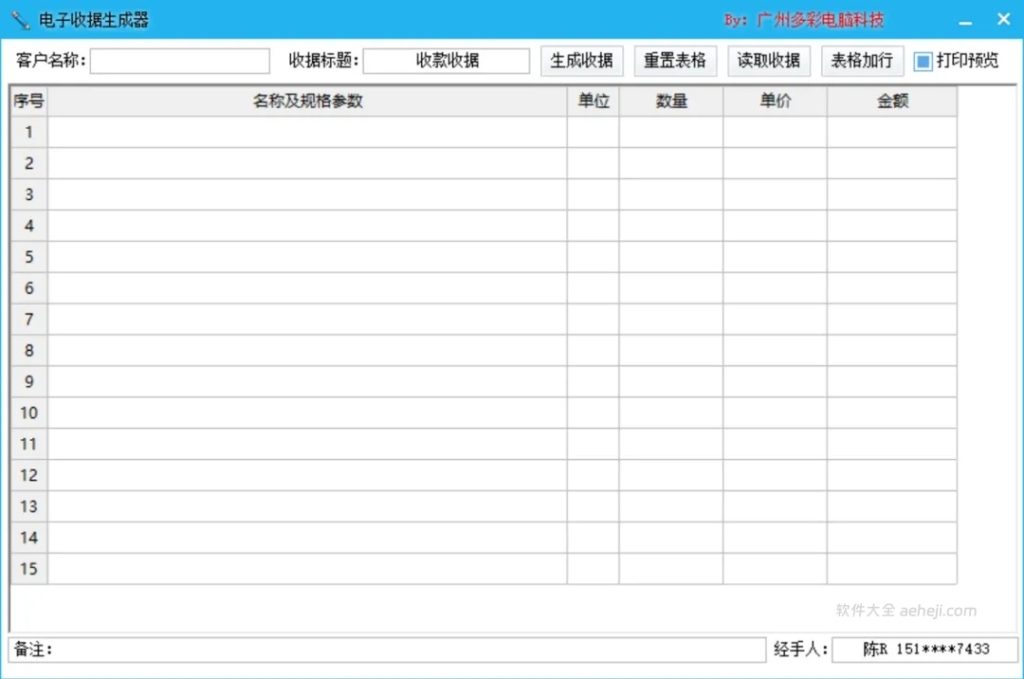Click the 读取收据 load receipt button

tap(767, 60)
